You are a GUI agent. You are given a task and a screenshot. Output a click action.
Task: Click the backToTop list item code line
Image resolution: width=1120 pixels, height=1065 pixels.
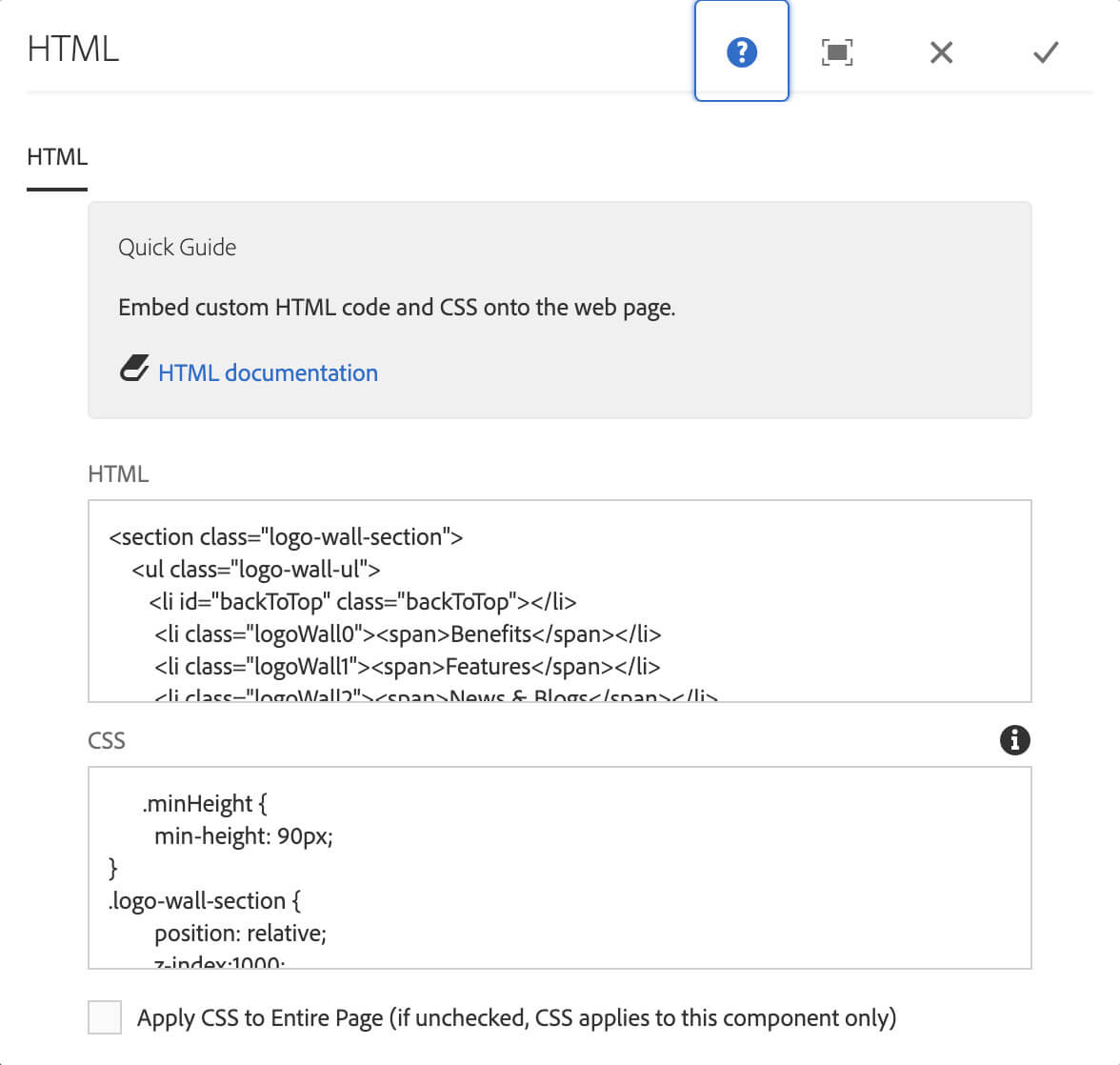click(x=362, y=602)
